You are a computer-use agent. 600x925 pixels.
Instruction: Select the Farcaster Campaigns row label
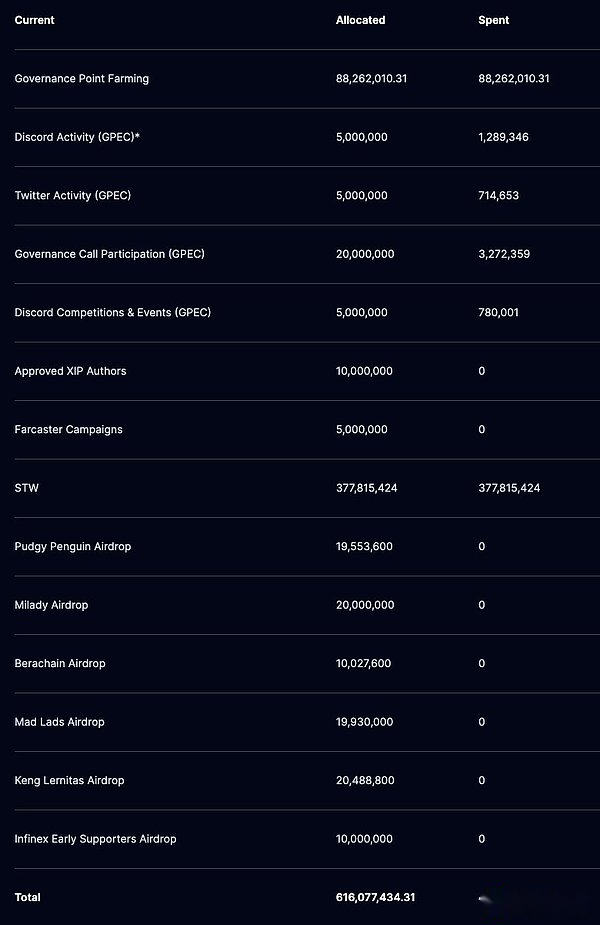(68, 429)
